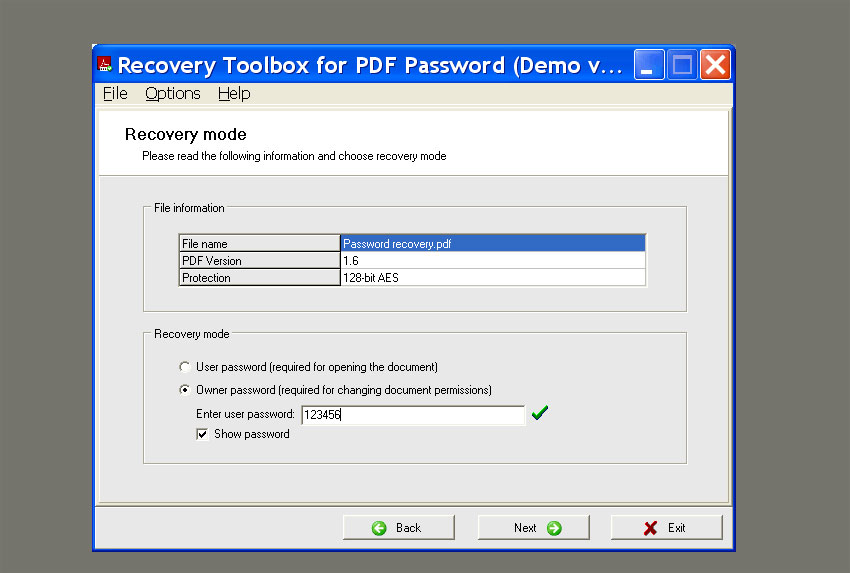
Task: Select the Password recovery.pdf file name cell
Action: (492, 243)
